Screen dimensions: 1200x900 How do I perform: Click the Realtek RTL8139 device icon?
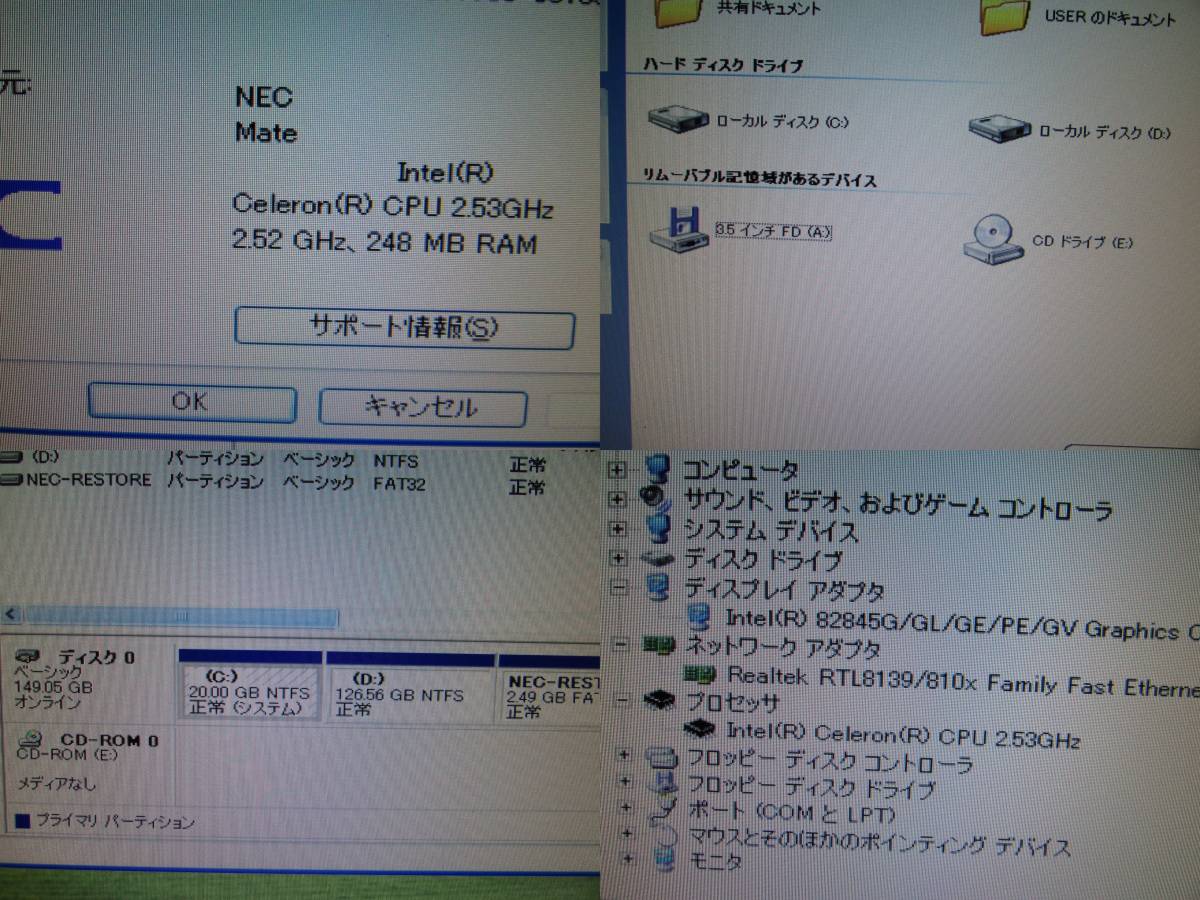point(700,674)
